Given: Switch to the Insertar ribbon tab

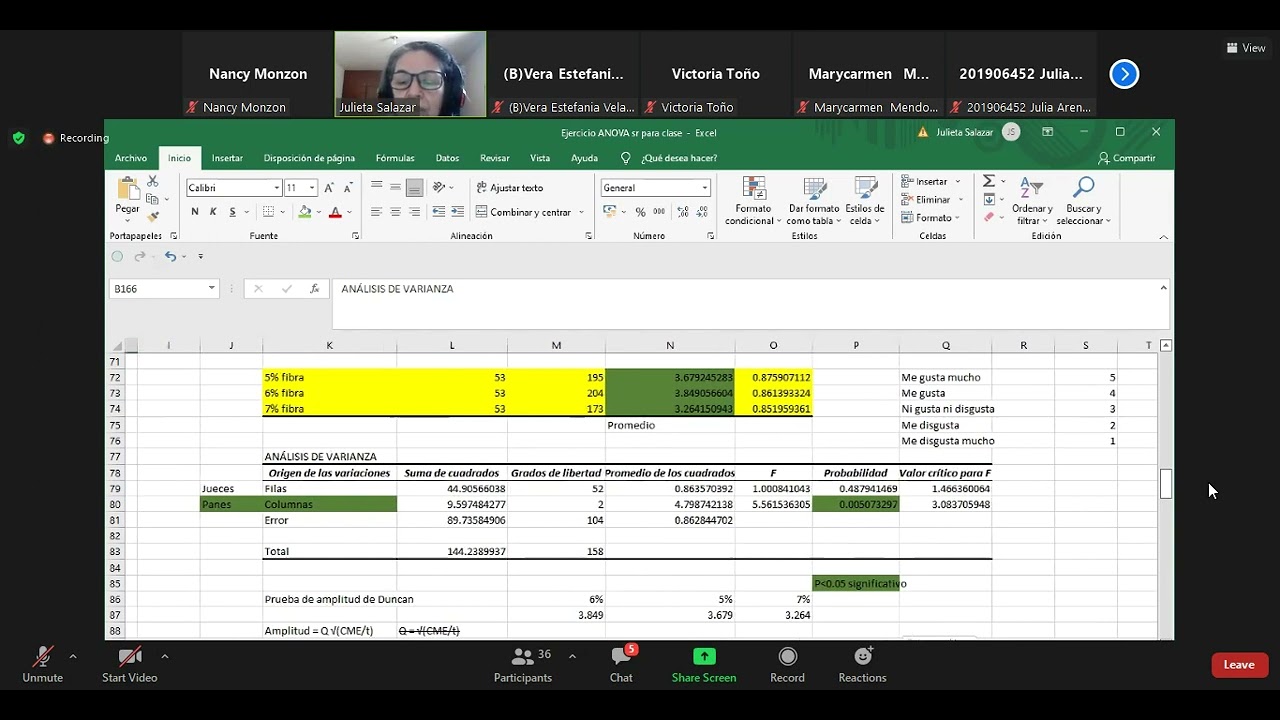Looking at the screenshot, I should point(227,158).
